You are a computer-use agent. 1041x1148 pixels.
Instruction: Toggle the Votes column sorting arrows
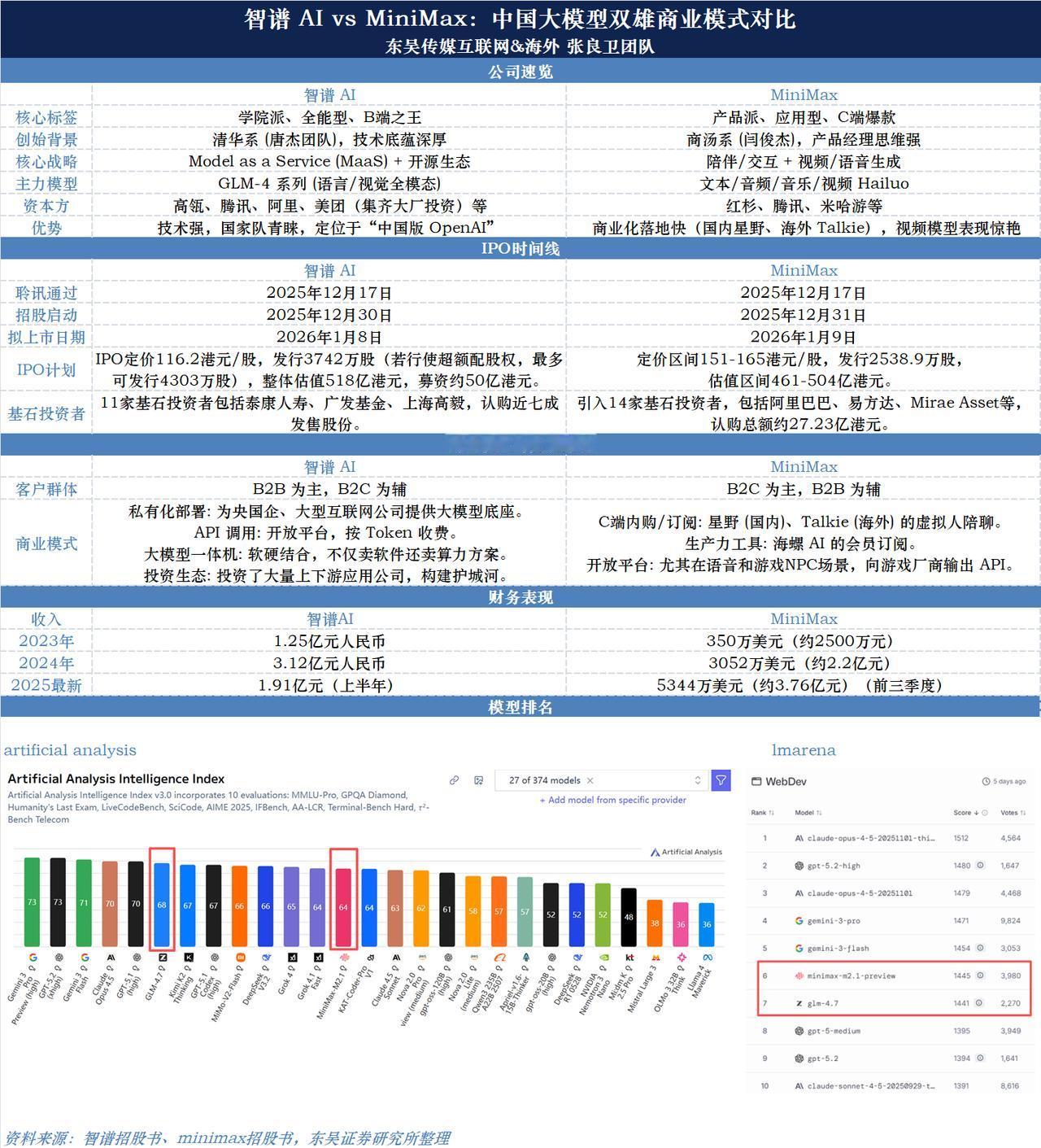[1023, 813]
